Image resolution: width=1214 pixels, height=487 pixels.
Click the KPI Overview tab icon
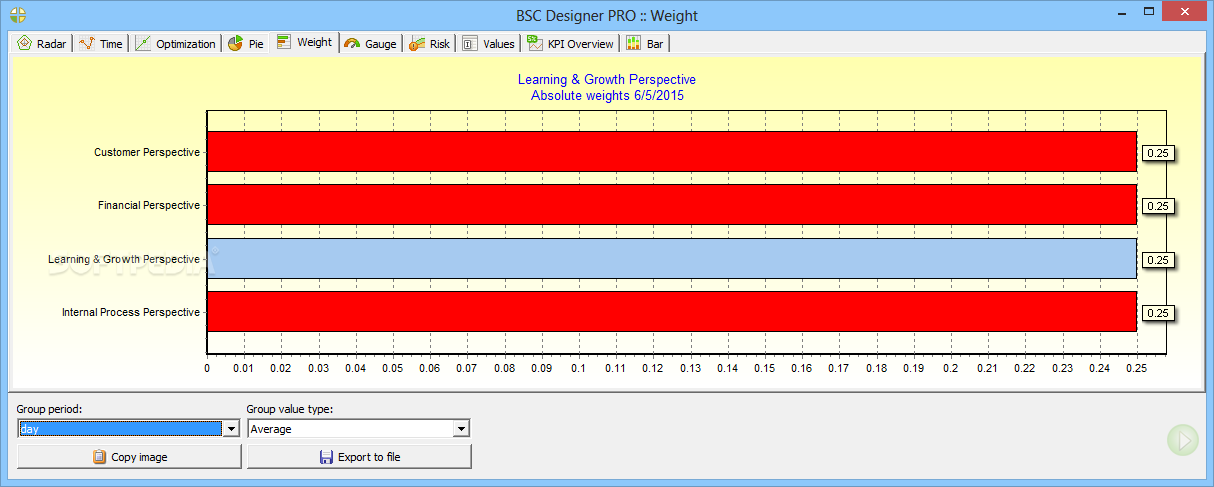(x=534, y=43)
